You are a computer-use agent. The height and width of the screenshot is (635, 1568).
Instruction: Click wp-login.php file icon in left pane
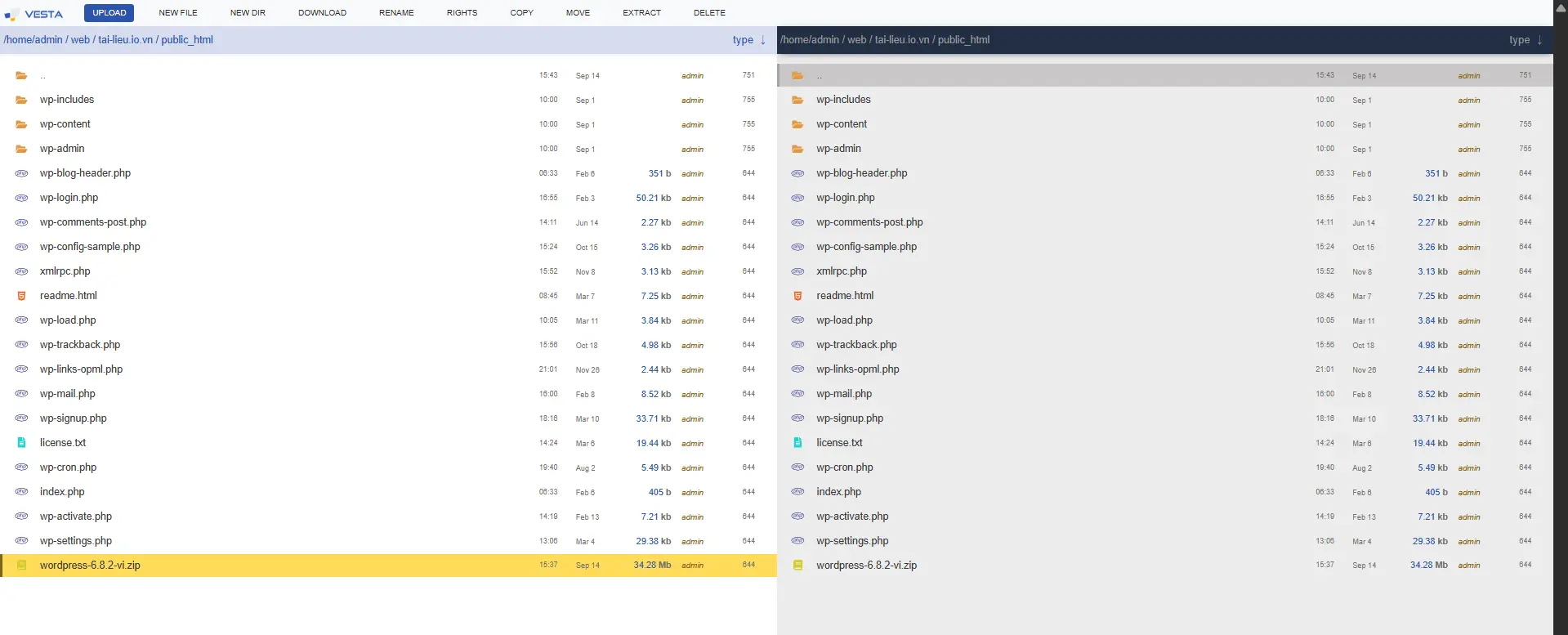coord(21,198)
